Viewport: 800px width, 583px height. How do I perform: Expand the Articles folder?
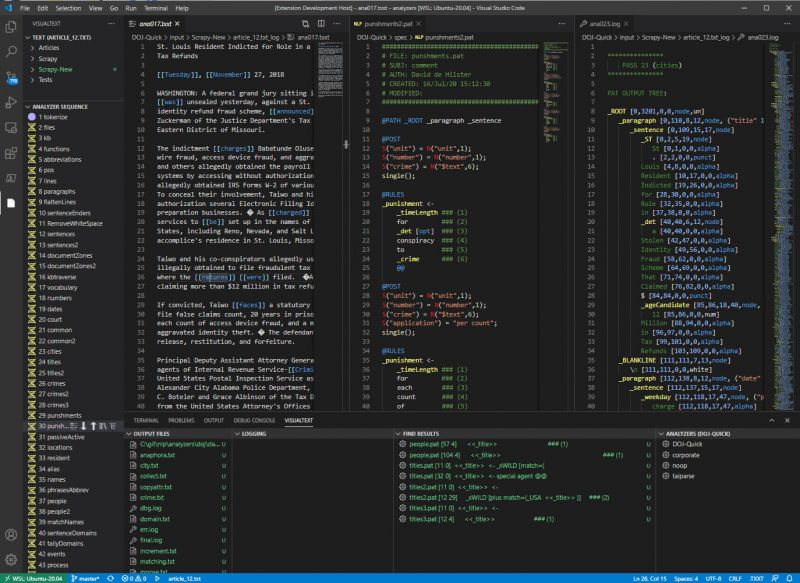[49, 47]
